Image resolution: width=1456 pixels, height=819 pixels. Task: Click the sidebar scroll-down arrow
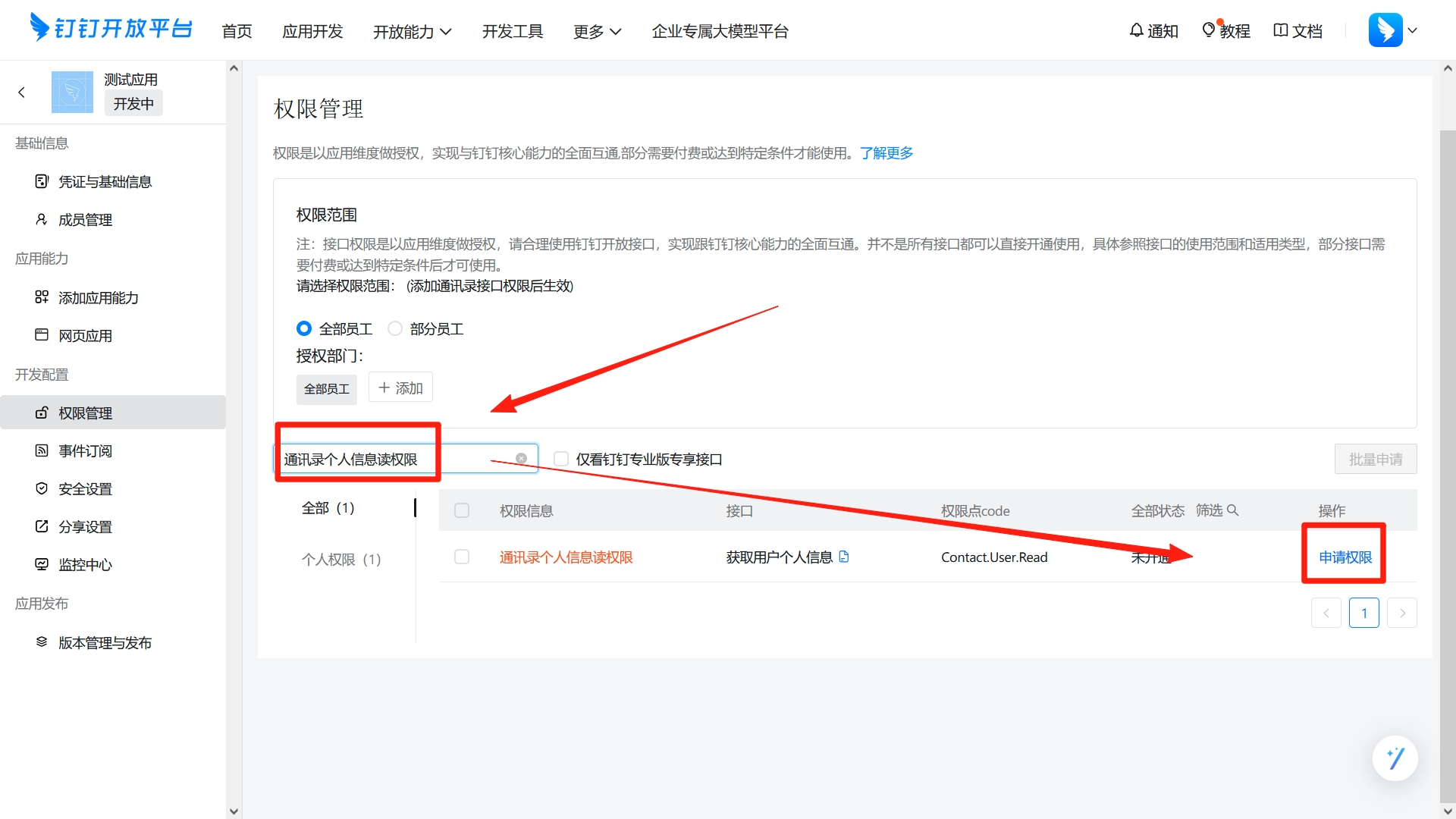pos(234,811)
